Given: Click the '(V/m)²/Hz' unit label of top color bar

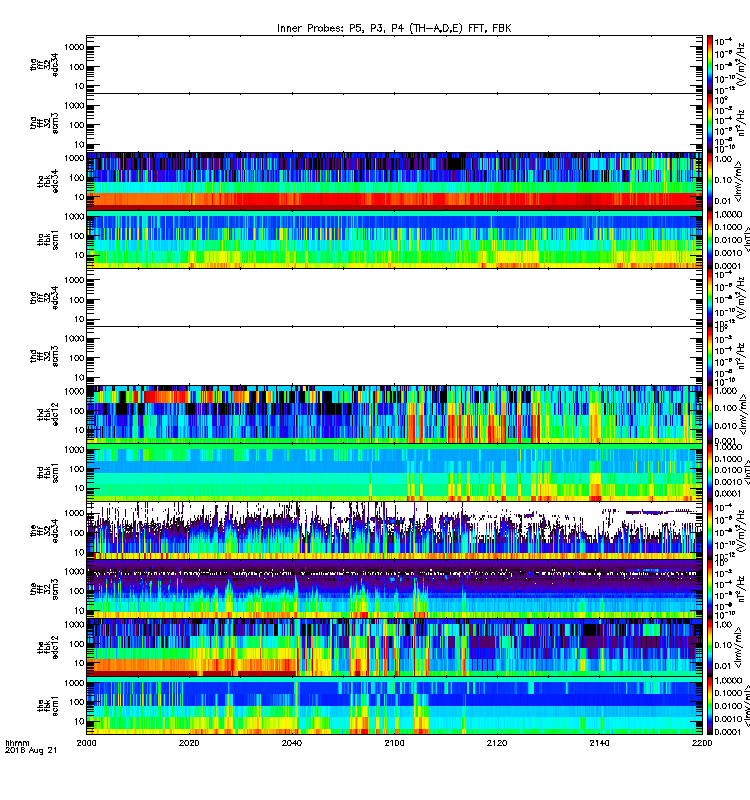Looking at the screenshot, I should coord(741,64).
